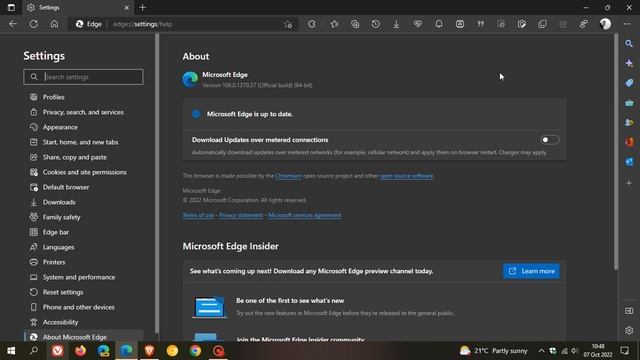This screenshot has width=640, height=360.
Task: Open Cookies and site permissions
Action: 83,172
